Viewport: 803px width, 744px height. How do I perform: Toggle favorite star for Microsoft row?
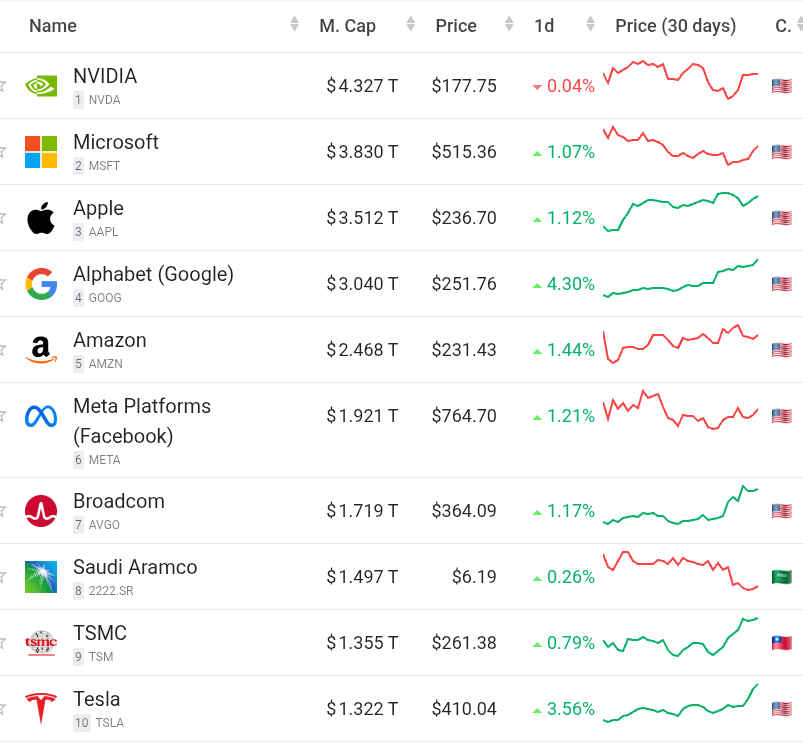3,152
